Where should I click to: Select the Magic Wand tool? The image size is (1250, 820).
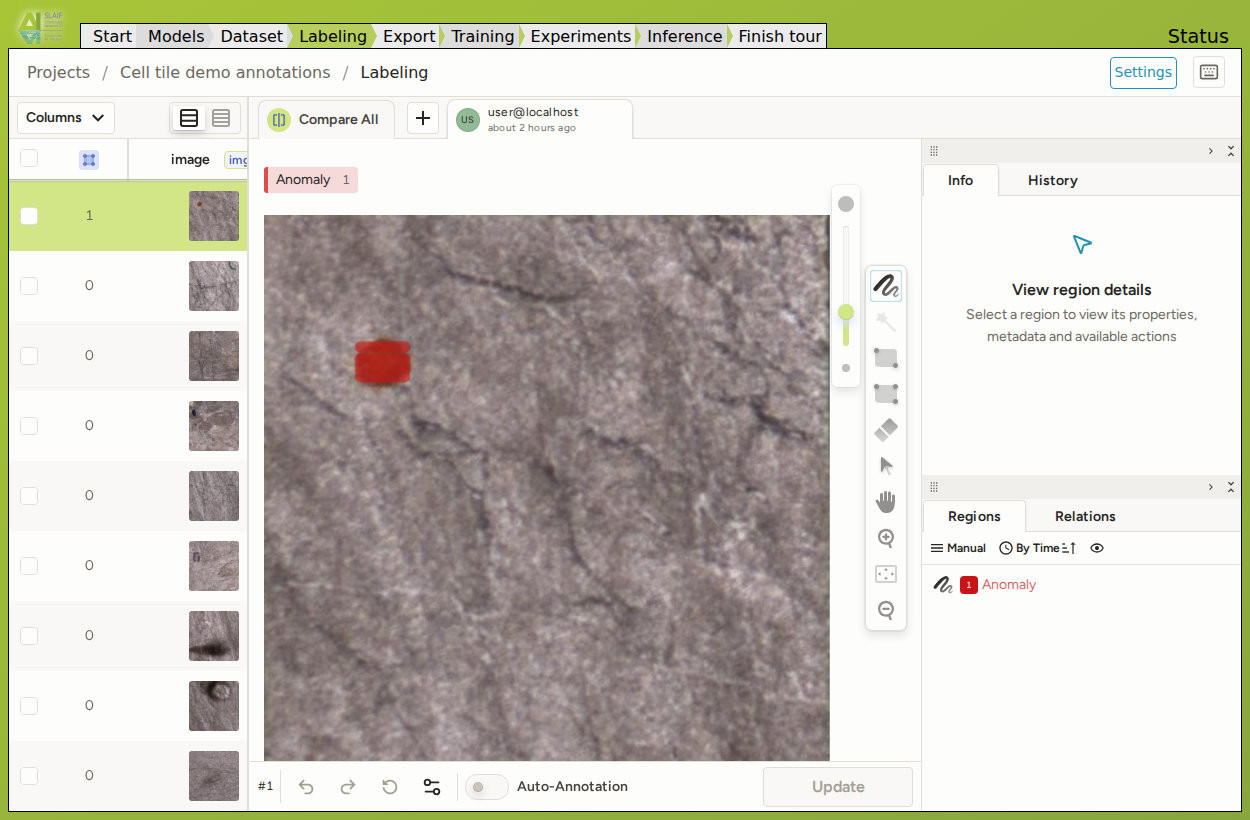886,322
